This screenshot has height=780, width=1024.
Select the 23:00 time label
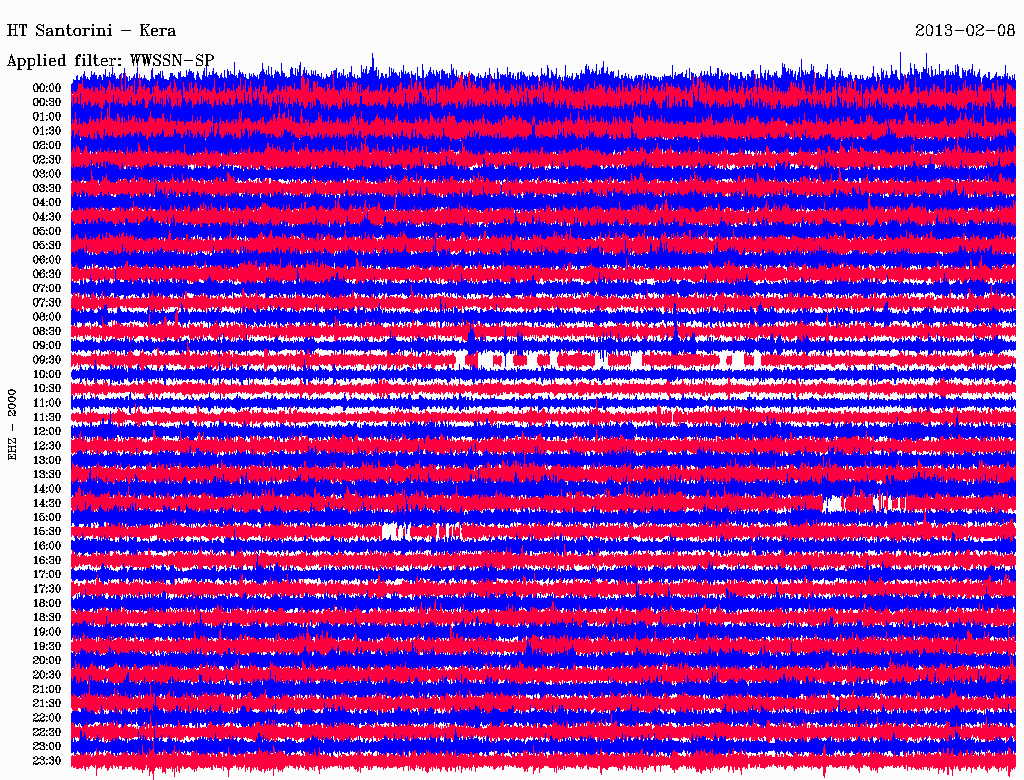click(x=47, y=747)
